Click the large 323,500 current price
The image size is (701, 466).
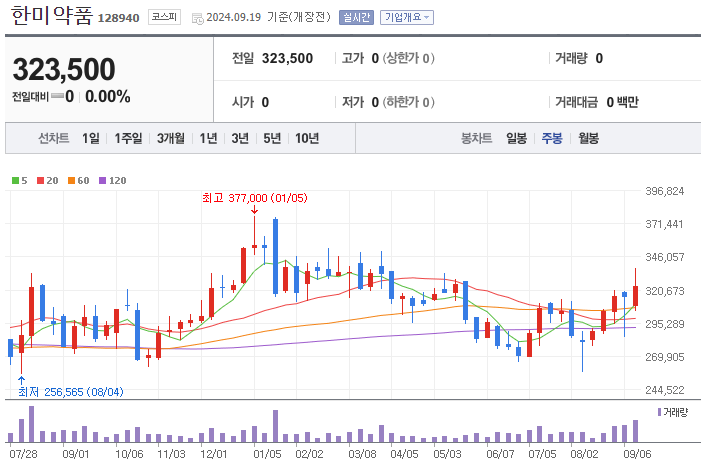tap(64, 69)
